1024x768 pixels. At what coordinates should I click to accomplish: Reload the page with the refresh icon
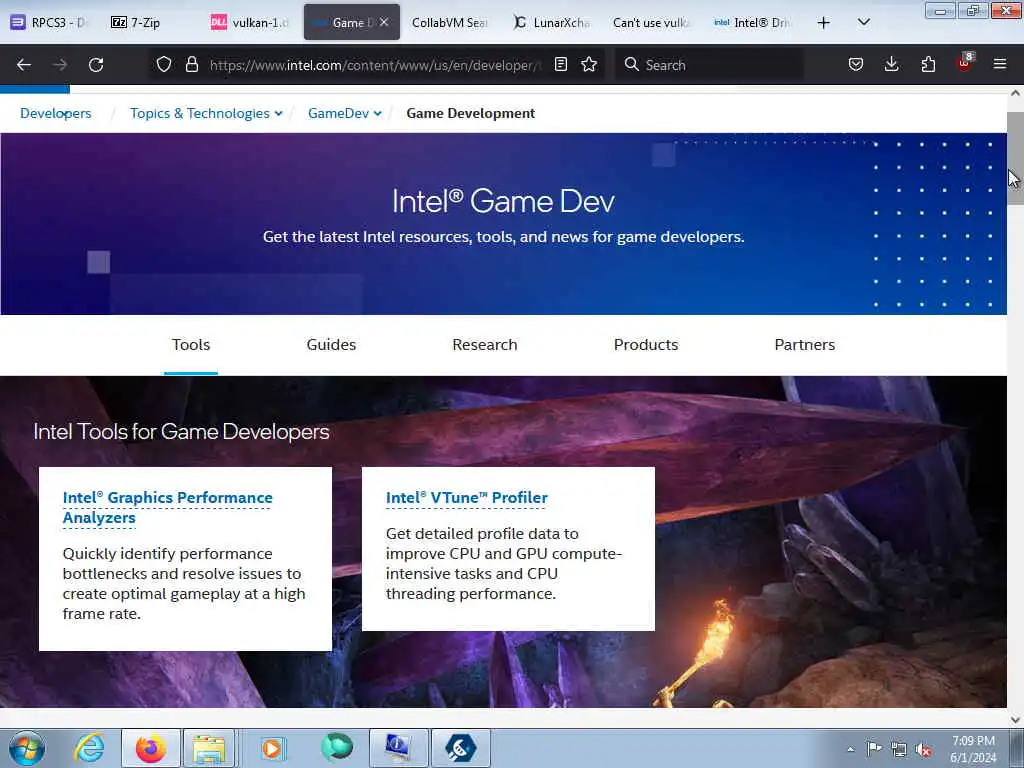point(96,65)
